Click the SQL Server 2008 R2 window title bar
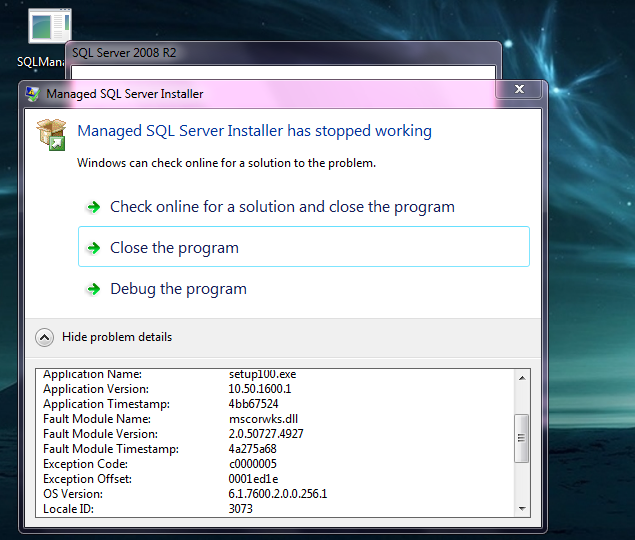The image size is (635, 540). click(283, 53)
